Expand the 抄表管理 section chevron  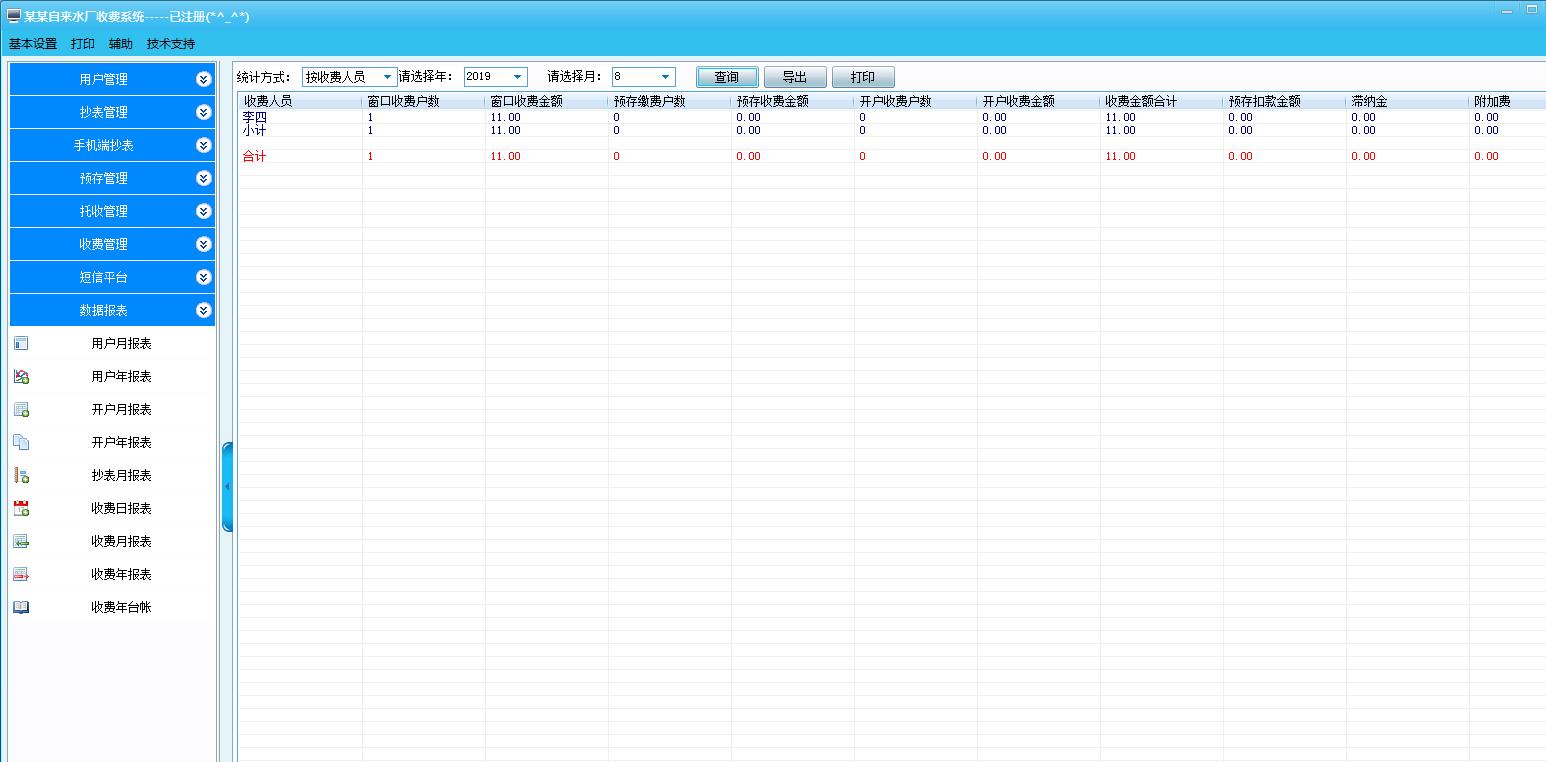[x=204, y=112]
